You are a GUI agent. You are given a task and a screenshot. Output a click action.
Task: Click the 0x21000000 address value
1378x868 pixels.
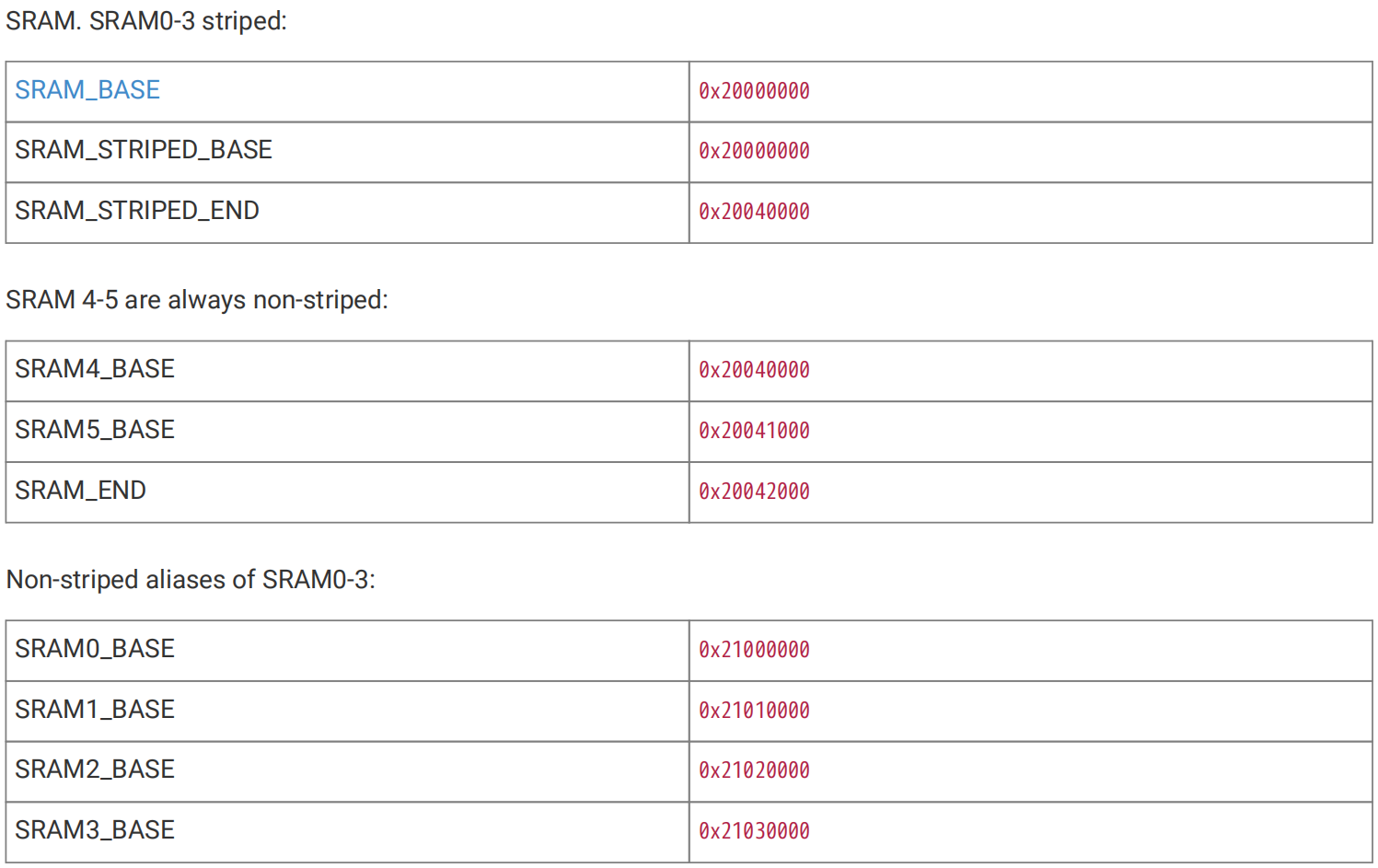tap(754, 650)
